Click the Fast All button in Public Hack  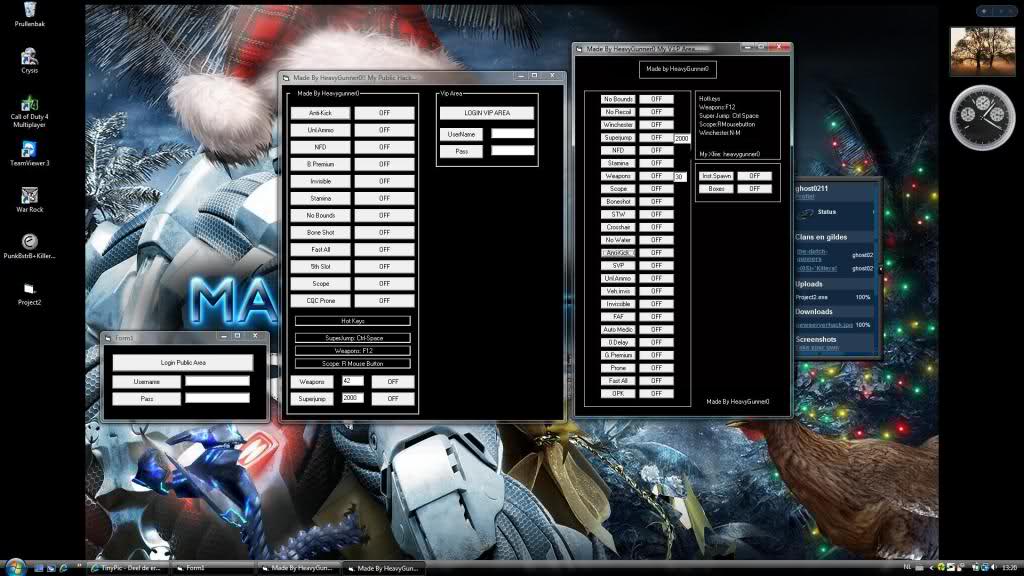coord(321,249)
